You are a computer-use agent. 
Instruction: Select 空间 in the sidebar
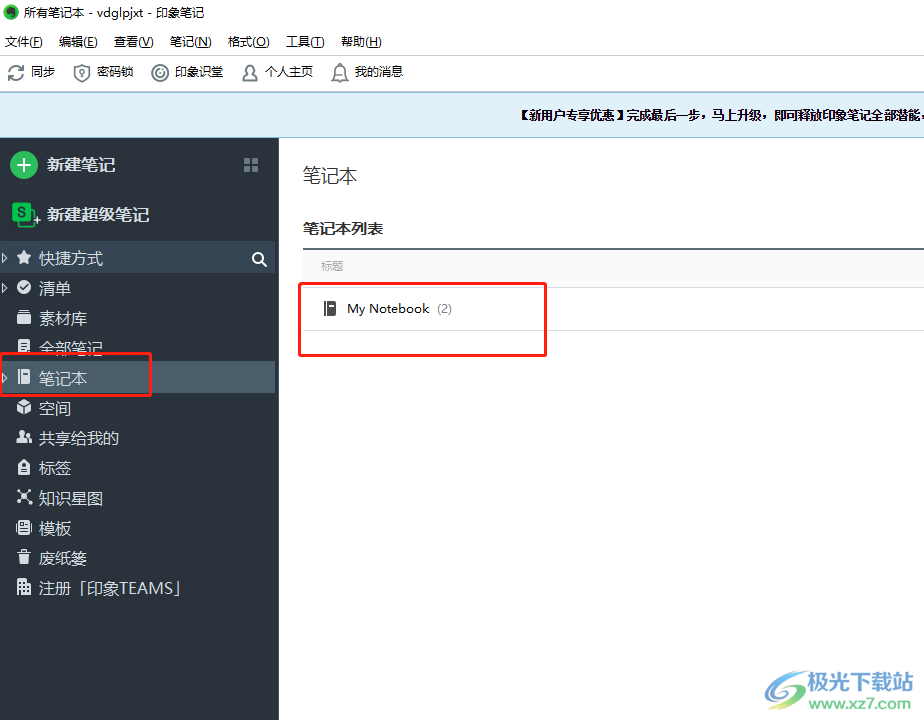click(x=55, y=408)
